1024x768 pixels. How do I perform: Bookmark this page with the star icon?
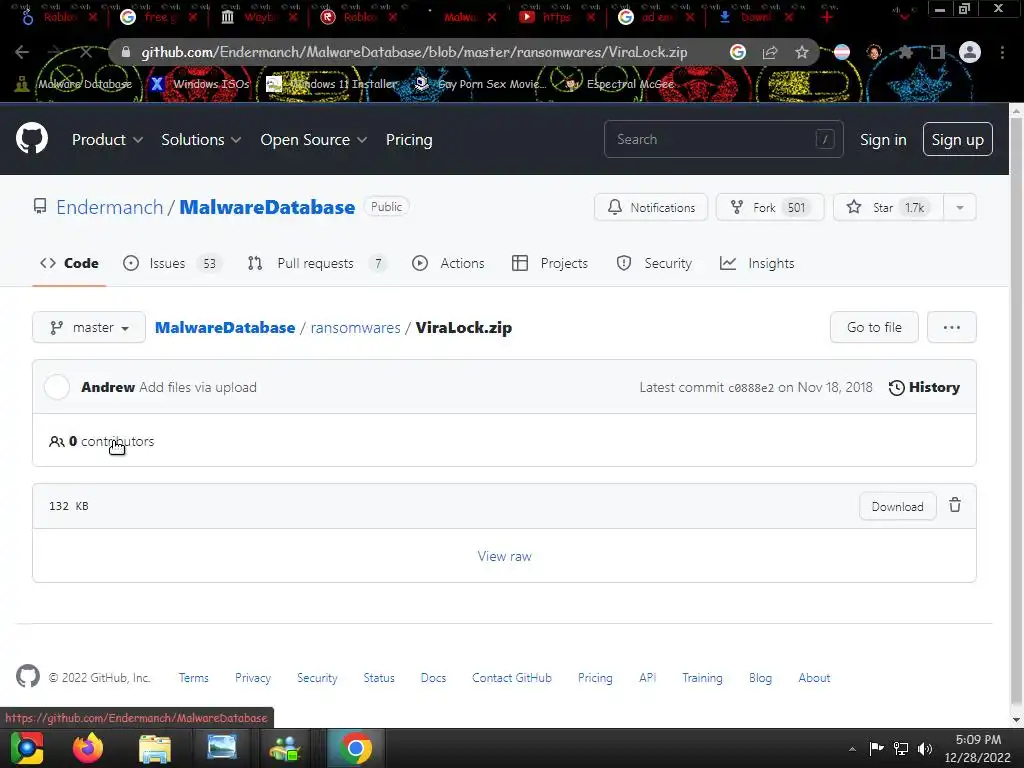pyautogui.click(x=802, y=52)
